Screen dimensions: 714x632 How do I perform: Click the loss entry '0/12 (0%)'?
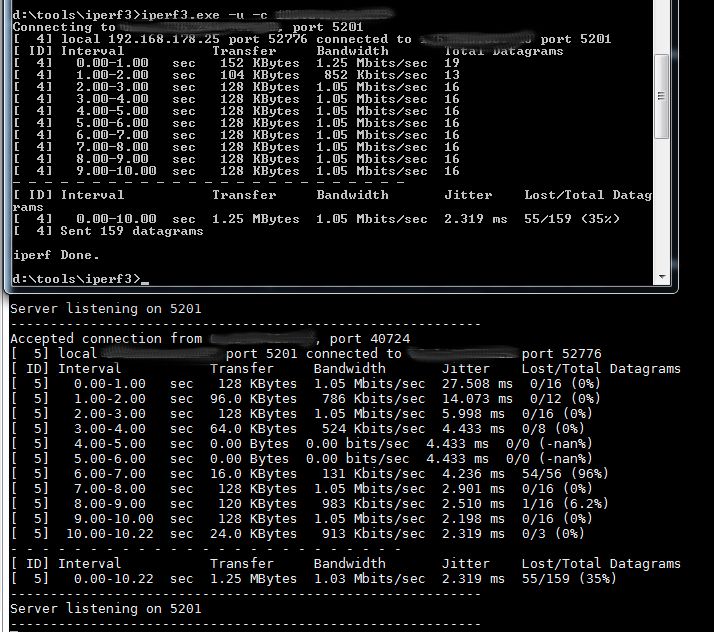(x=565, y=399)
